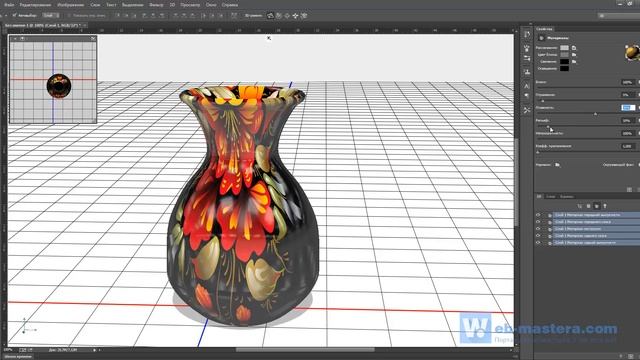Toggle Show transform controls checkbox
The height and width of the screenshot is (360, 640).
click(x=69, y=16)
